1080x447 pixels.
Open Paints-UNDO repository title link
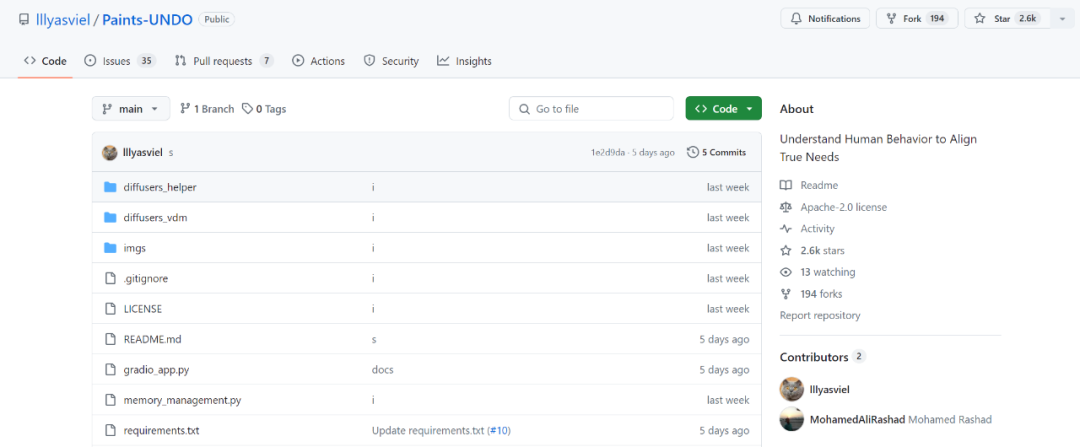point(147,19)
